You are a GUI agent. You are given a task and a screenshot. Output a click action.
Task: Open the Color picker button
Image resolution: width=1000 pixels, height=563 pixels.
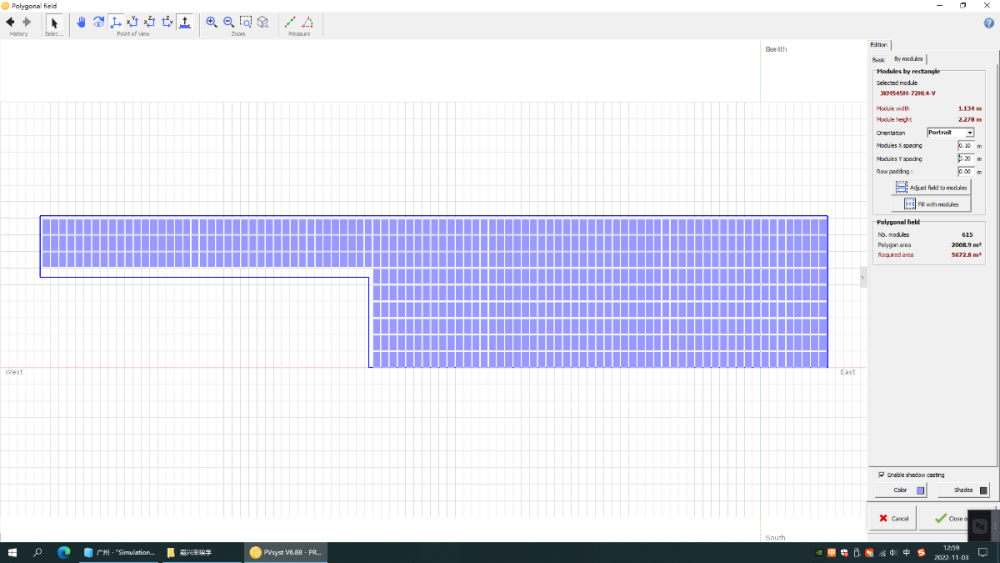pyautogui.click(x=901, y=490)
